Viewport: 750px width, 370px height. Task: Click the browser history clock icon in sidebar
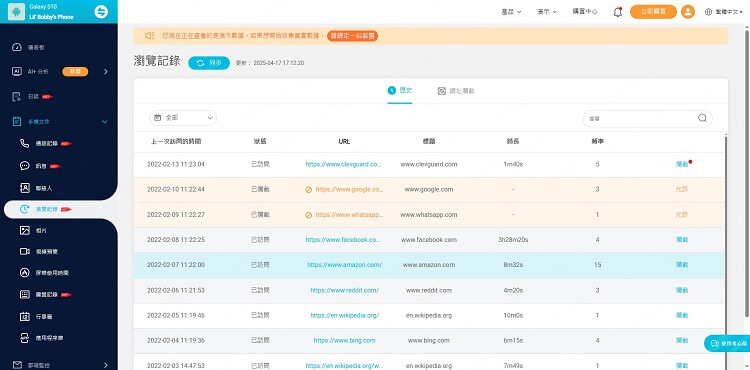tap(24, 209)
